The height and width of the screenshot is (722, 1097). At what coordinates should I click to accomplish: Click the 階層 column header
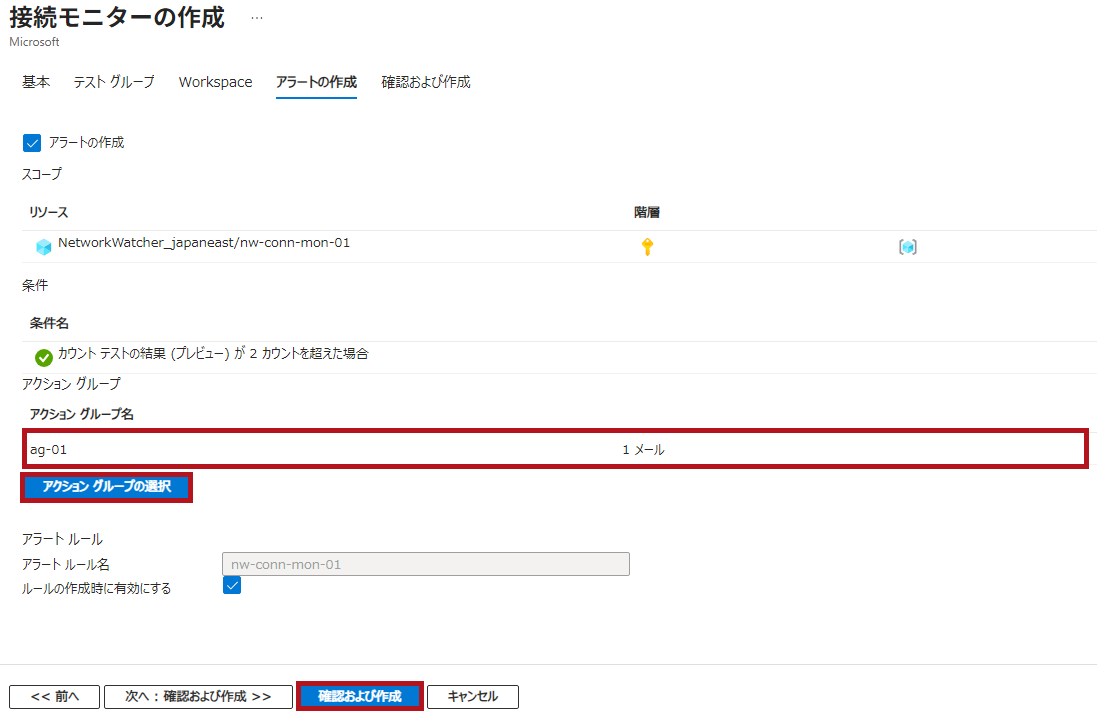(647, 212)
